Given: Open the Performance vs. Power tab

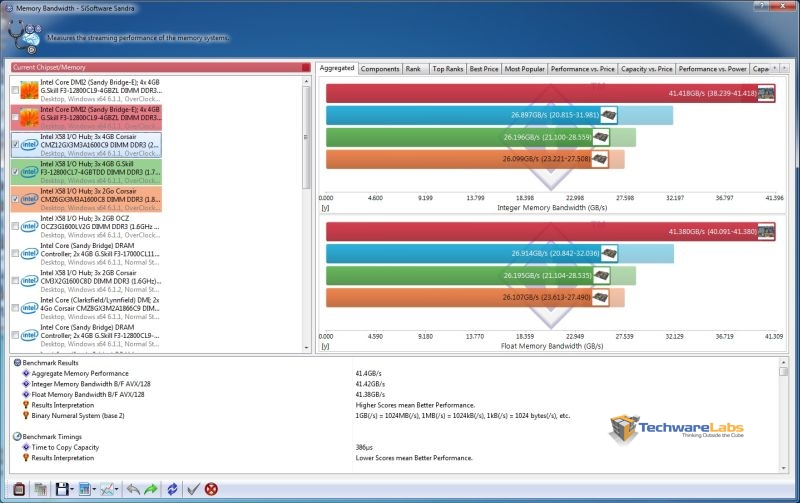Looking at the screenshot, I should 713,69.
